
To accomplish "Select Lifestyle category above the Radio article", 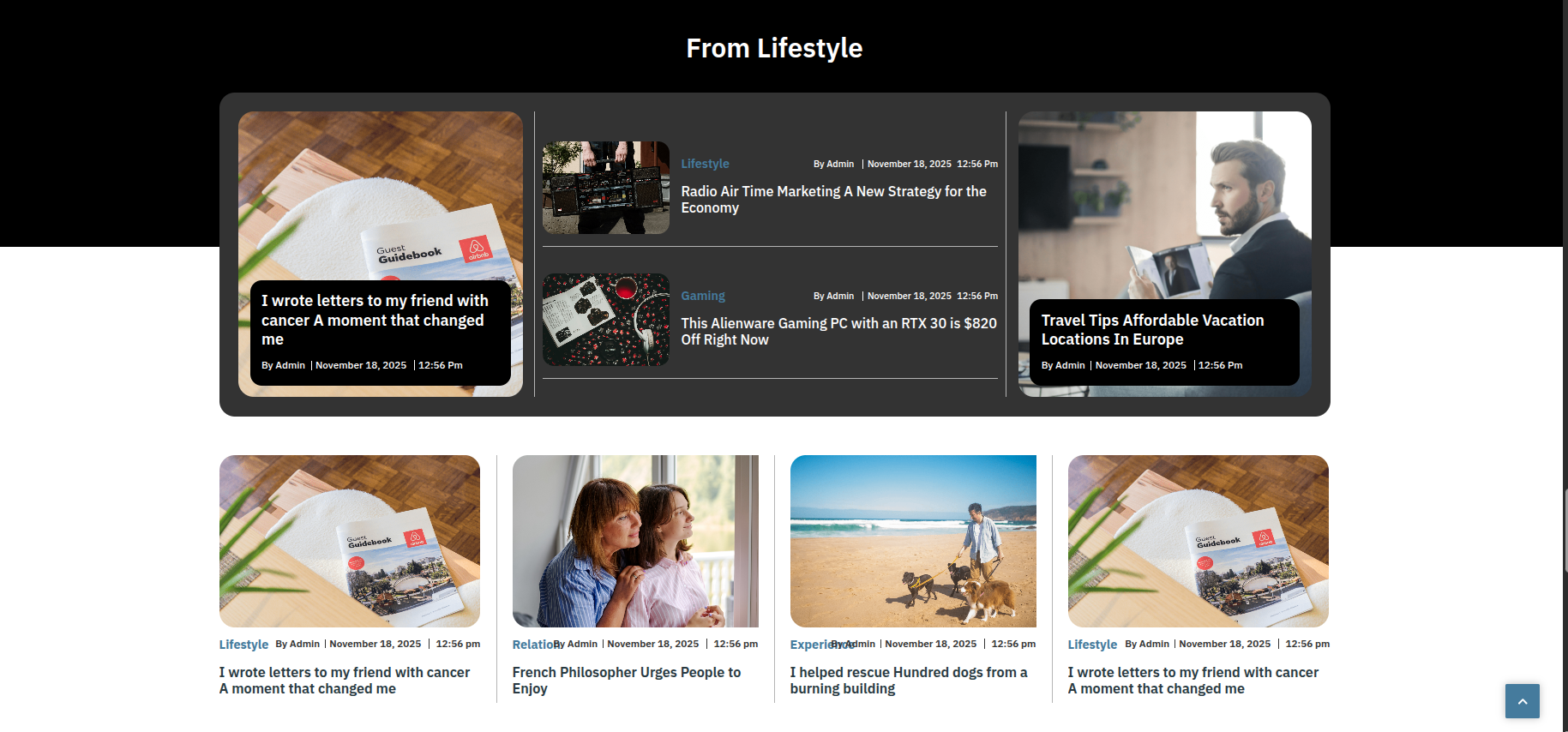I will tap(705, 164).
